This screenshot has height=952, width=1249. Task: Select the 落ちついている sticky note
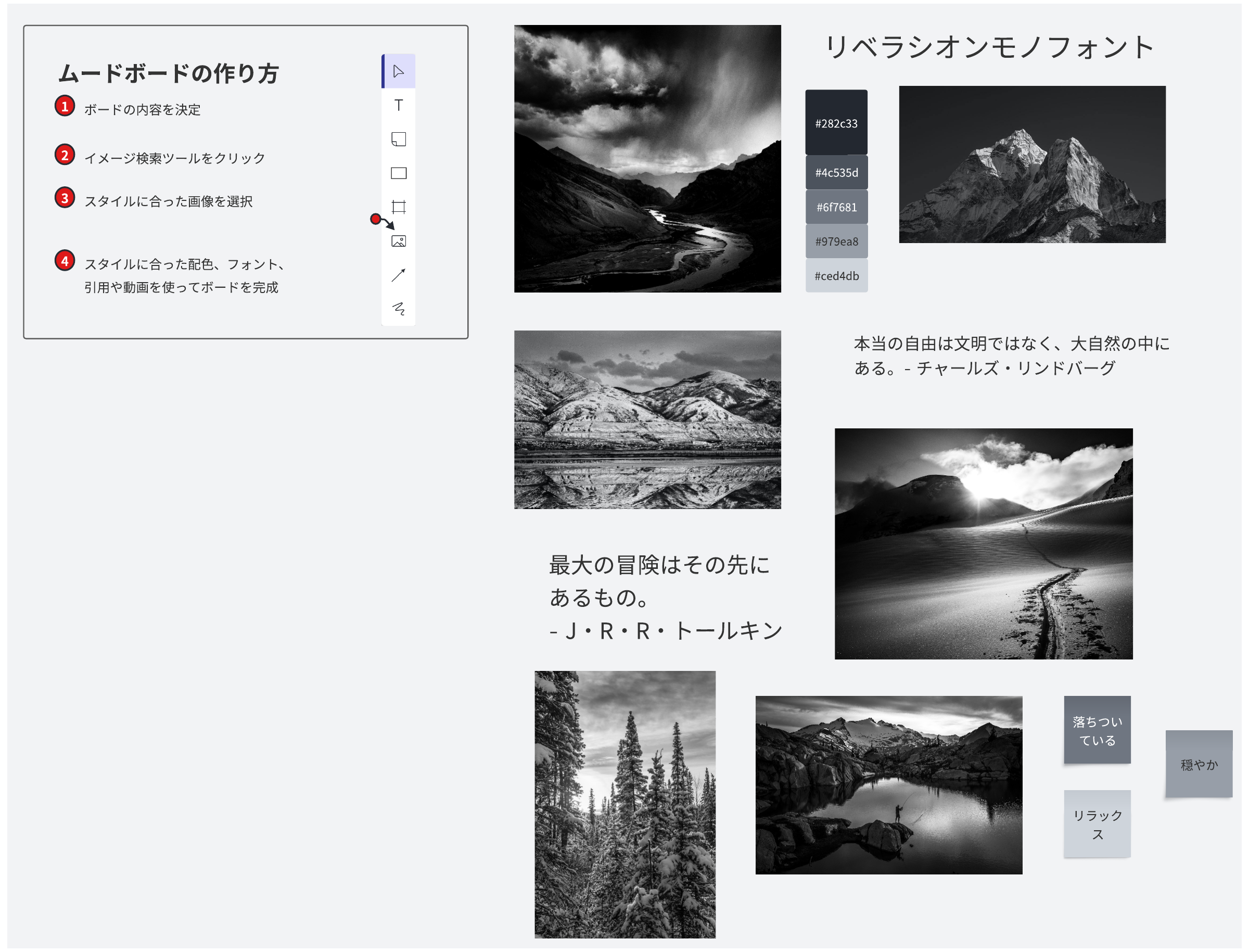pos(1097,730)
